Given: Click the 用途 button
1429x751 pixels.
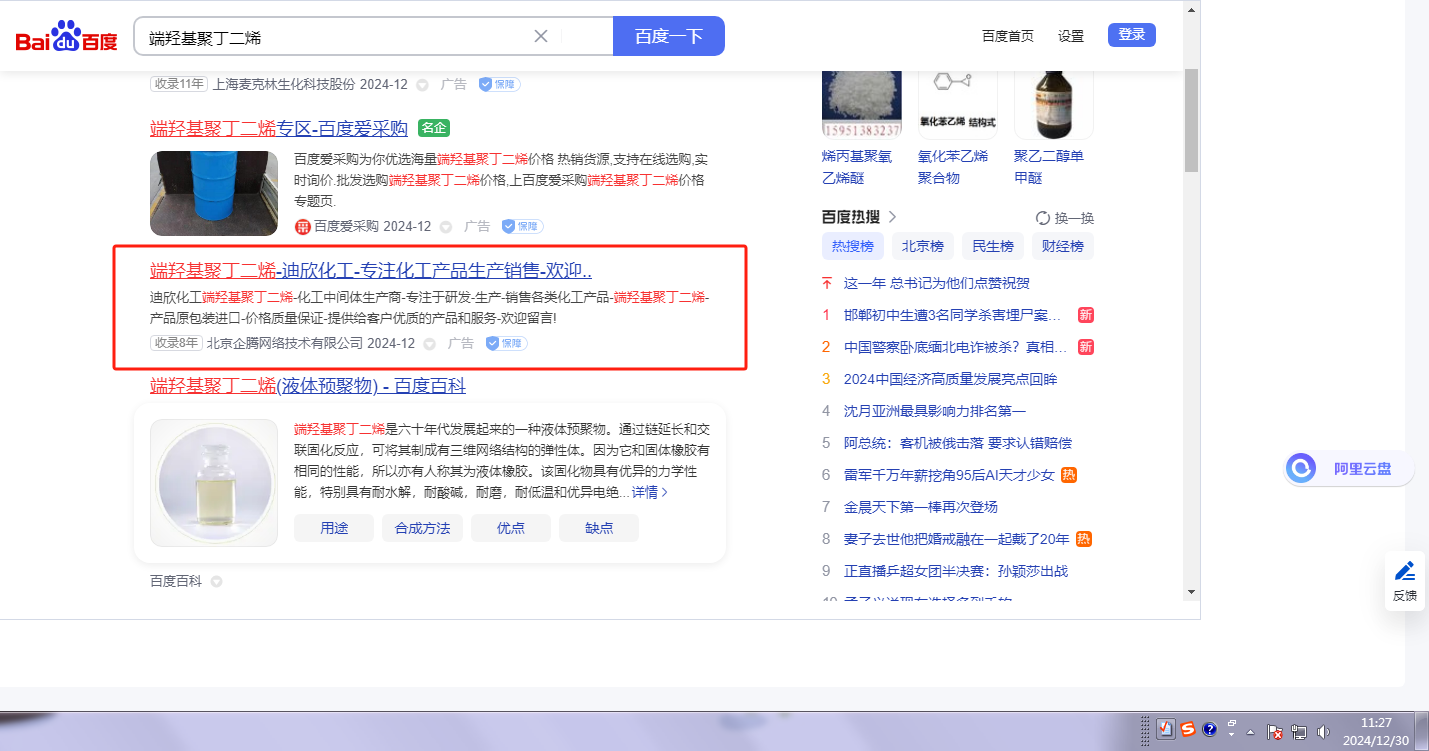Looking at the screenshot, I should pyautogui.click(x=334, y=528).
